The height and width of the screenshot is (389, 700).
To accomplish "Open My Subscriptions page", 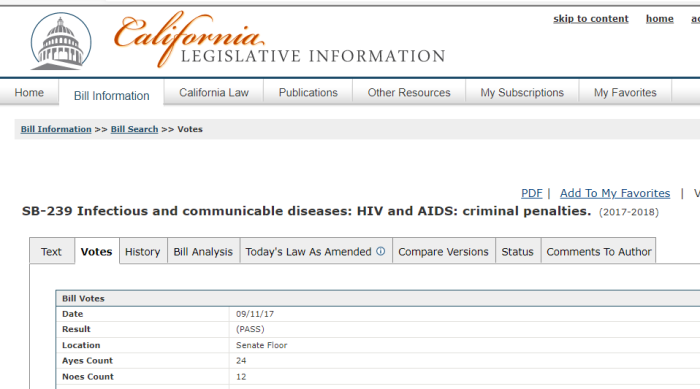I will pyautogui.click(x=522, y=92).
